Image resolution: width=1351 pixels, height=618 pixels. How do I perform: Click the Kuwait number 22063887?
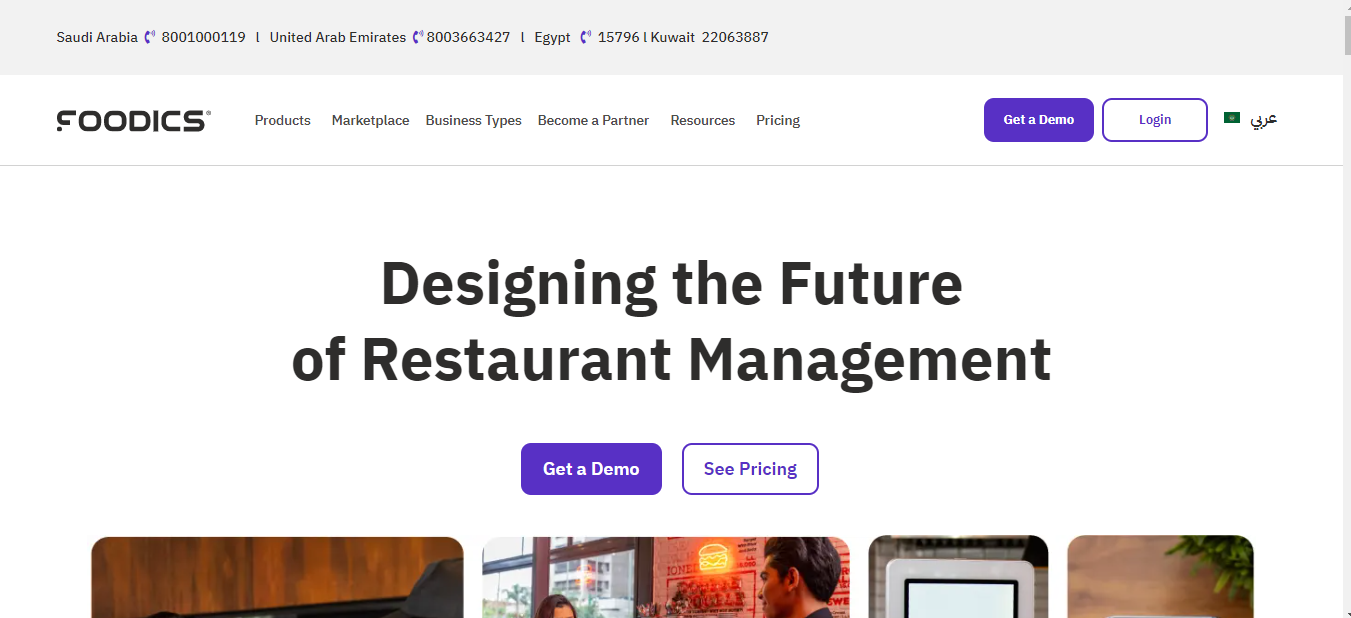(735, 37)
